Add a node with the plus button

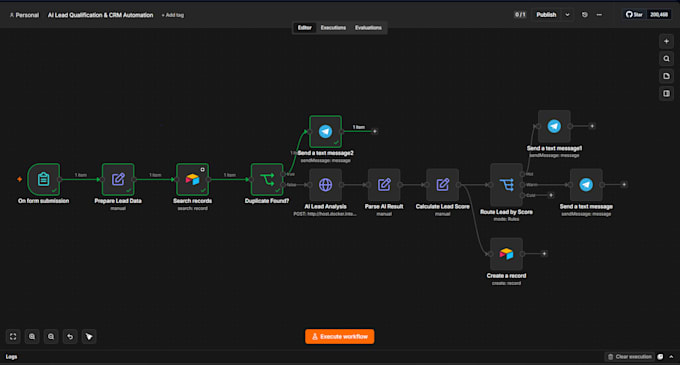[x=667, y=41]
